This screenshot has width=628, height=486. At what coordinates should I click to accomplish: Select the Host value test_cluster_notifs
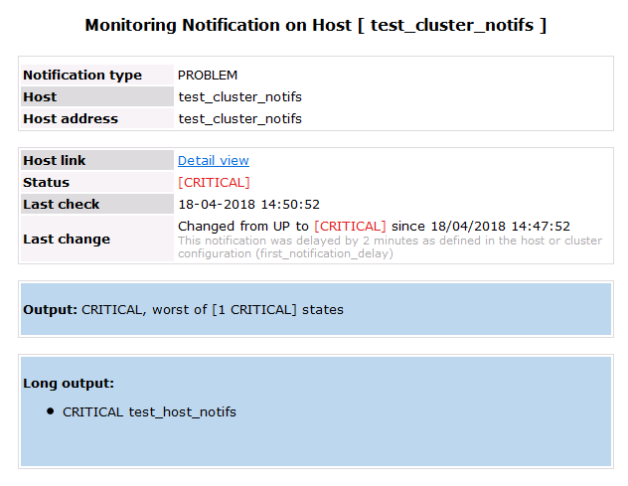[x=239, y=97]
